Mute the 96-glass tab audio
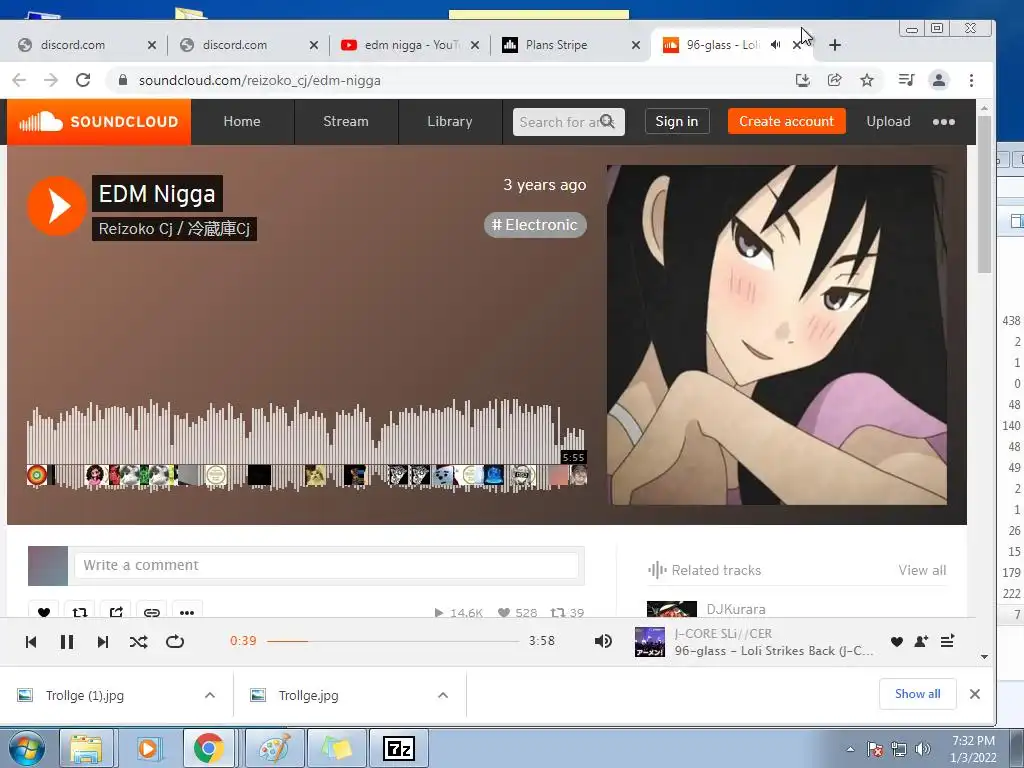This screenshot has width=1024, height=768. coord(775,45)
